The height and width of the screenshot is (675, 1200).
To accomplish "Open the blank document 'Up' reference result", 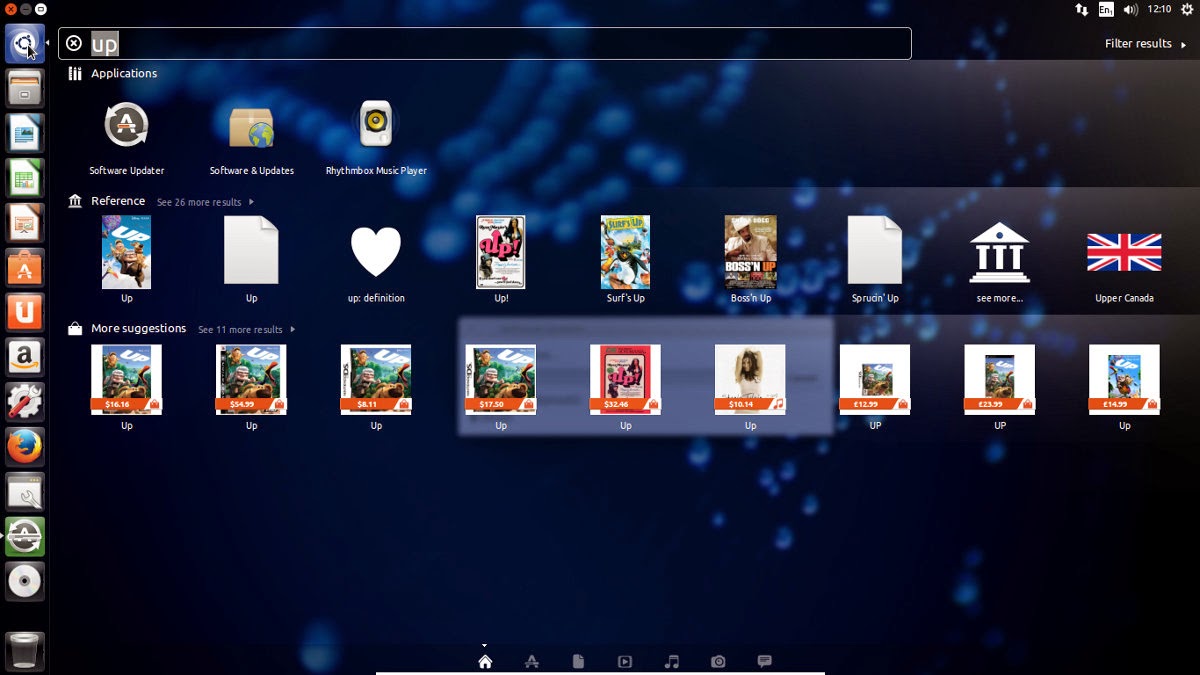I will (x=251, y=260).
